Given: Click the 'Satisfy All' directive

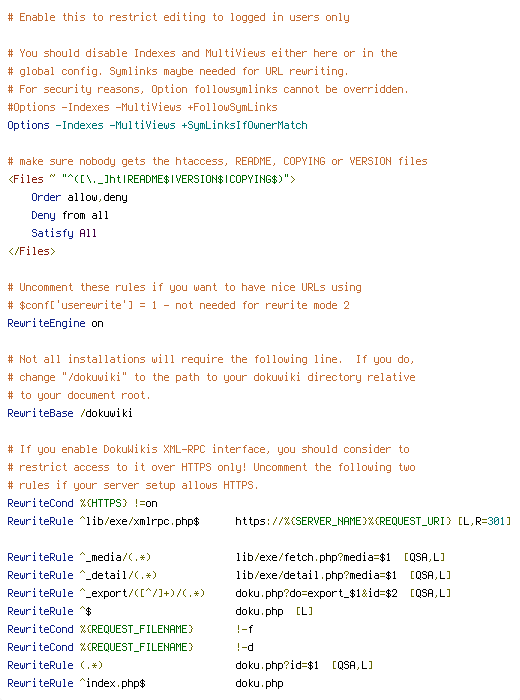Looking at the screenshot, I should [x=64, y=233].
